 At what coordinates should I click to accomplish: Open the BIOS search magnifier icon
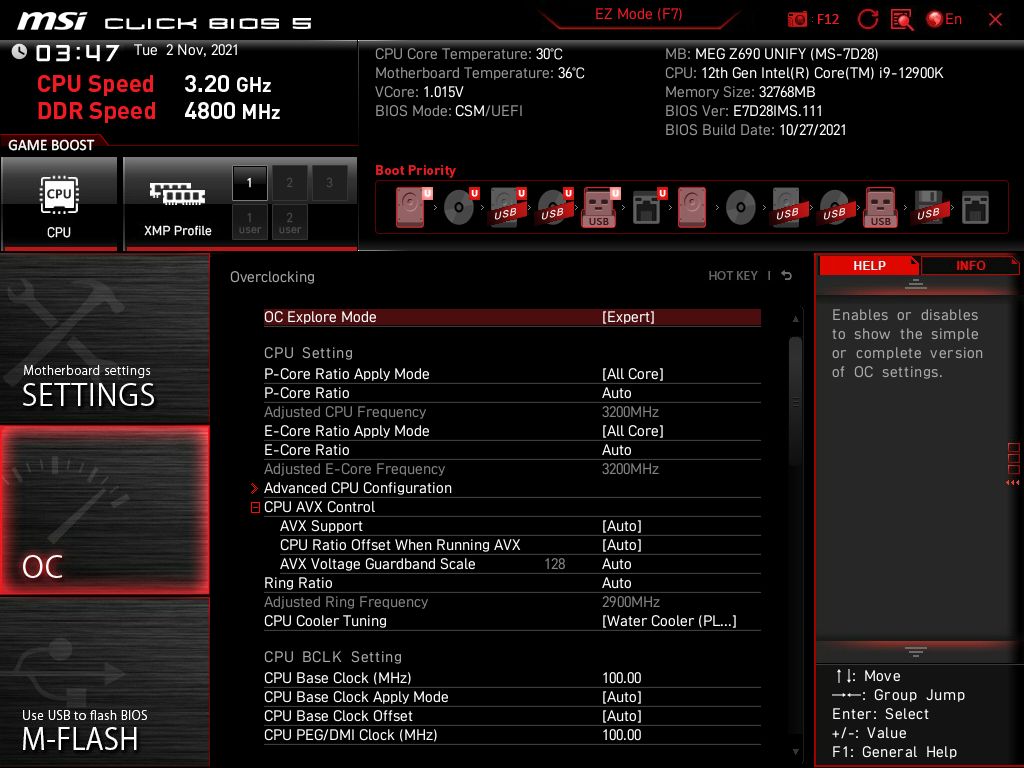click(x=902, y=20)
